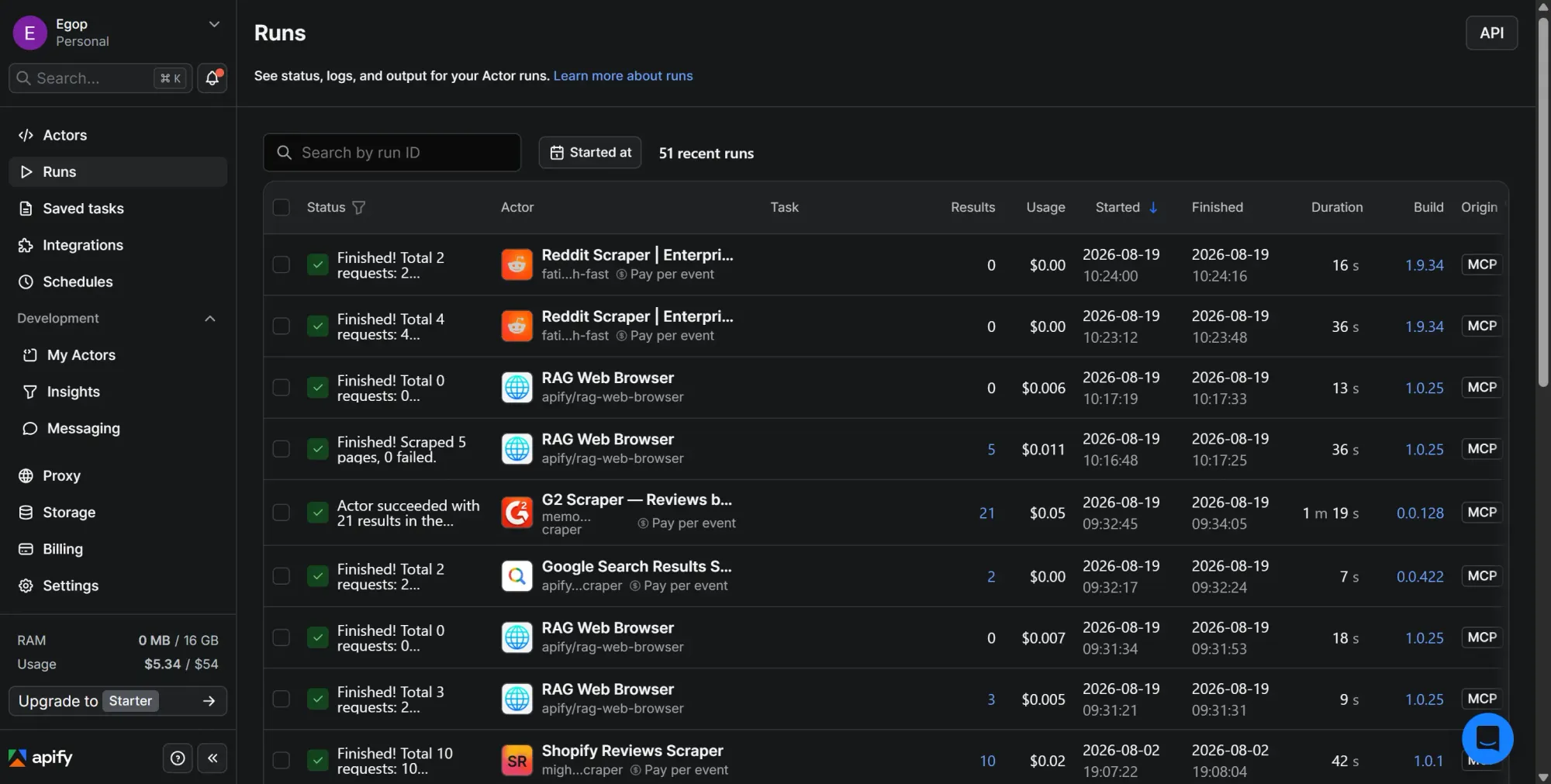The height and width of the screenshot is (784, 1551).
Task: Go to Integrations
Action: point(118,245)
